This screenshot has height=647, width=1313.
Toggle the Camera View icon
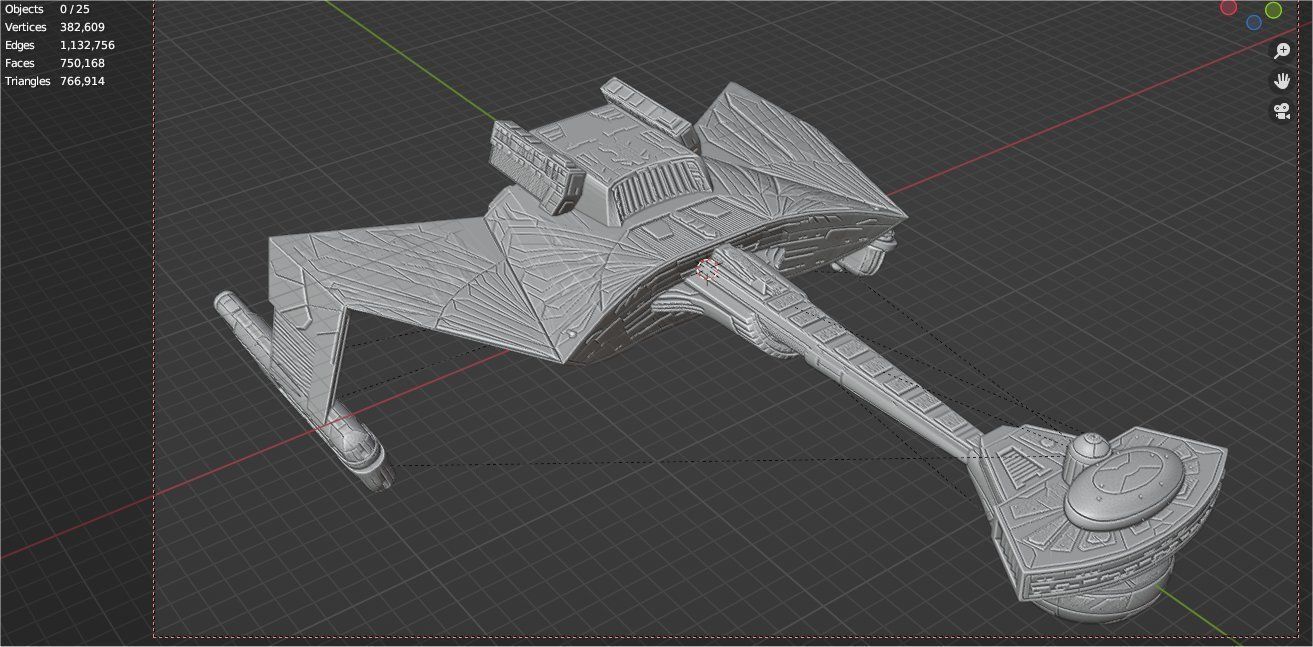click(1282, 113)
